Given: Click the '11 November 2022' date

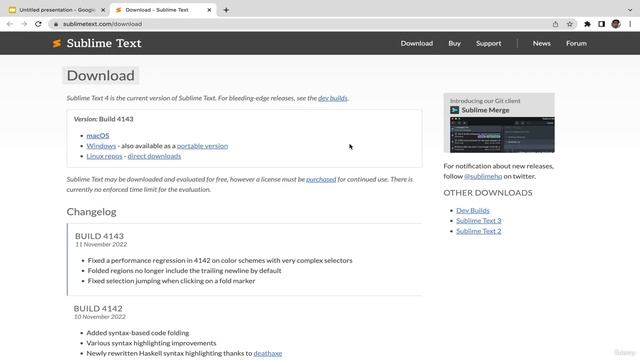Looking at the screenshot, I should pos(101,244).
